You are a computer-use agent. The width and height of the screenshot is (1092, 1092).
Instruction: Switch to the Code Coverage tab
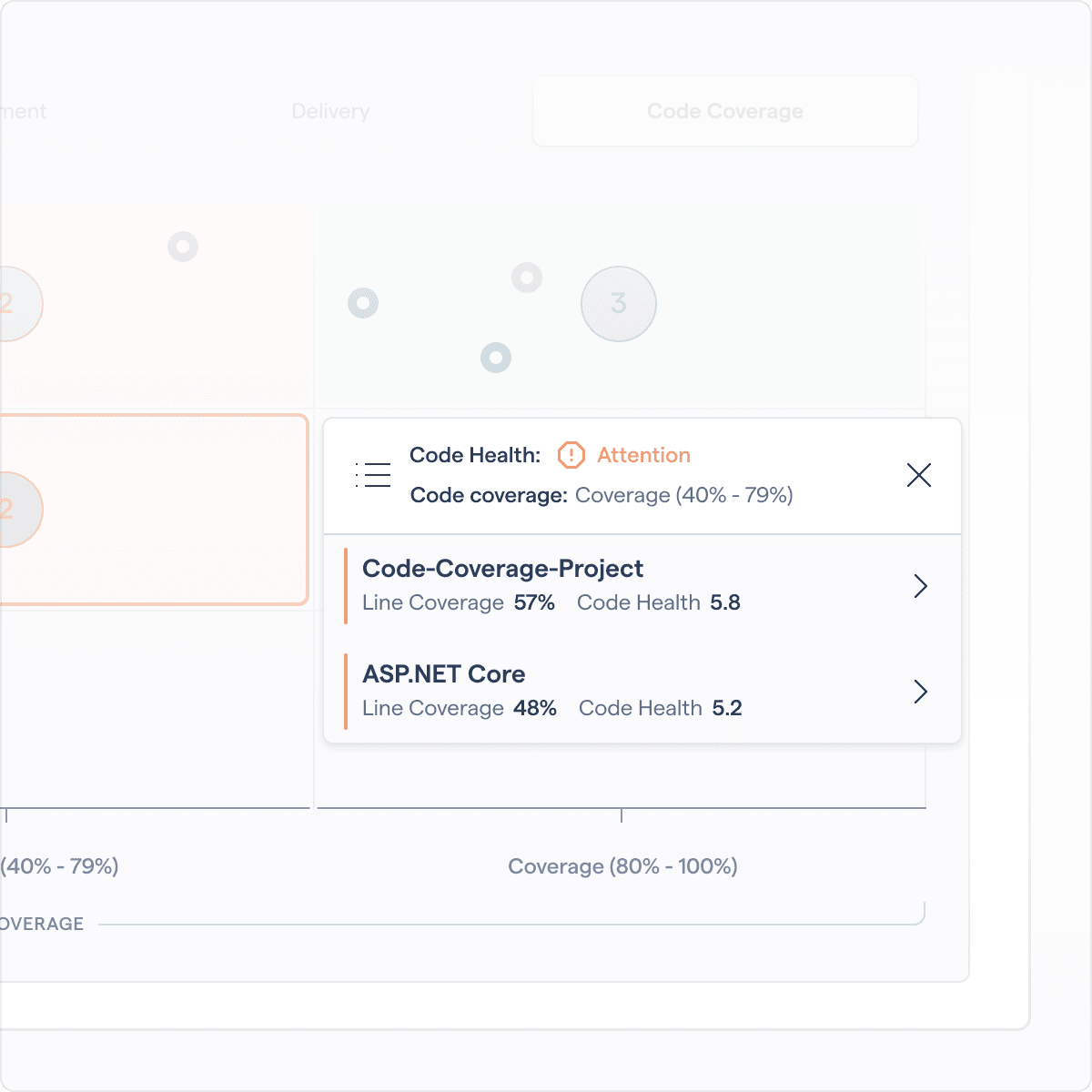(x=724, y=111)
